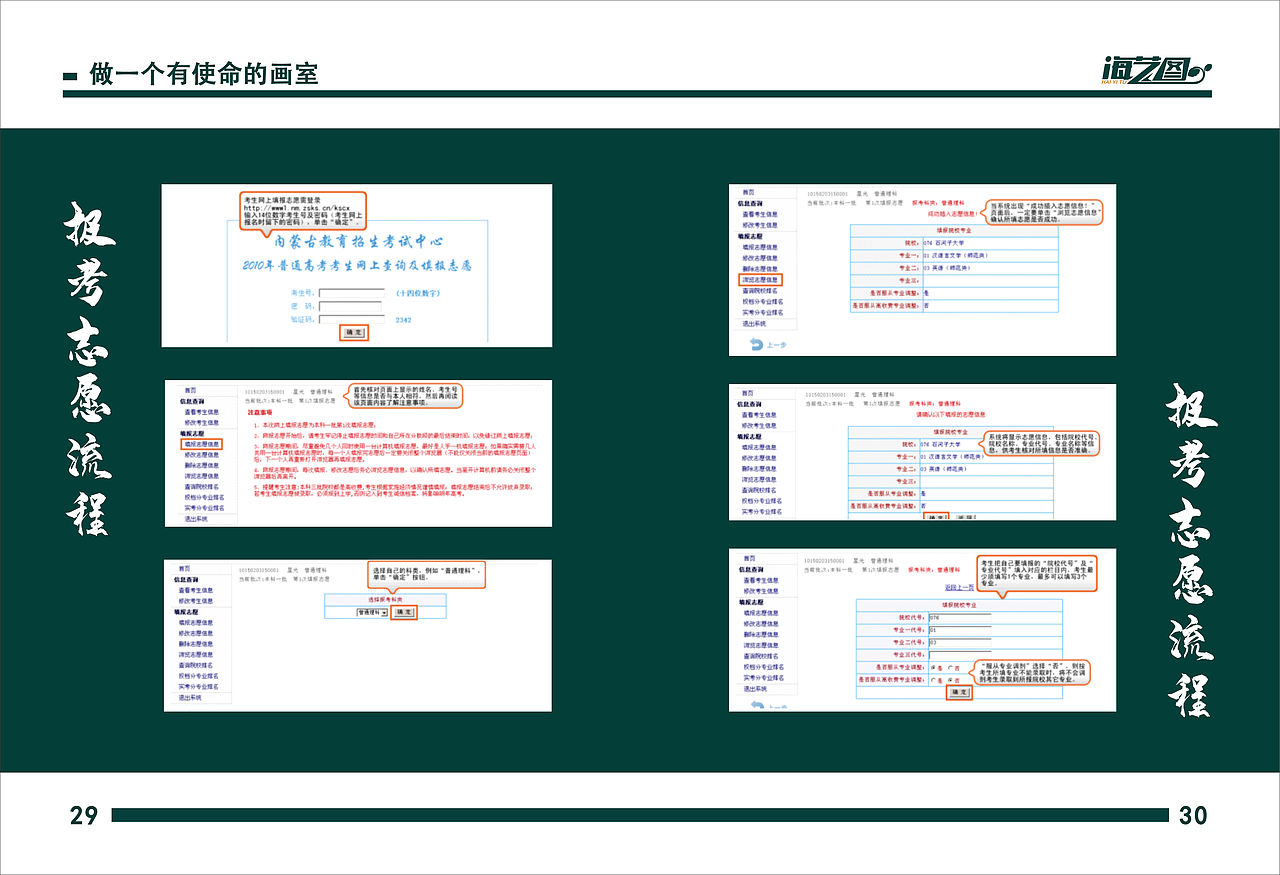Open 首页 in the 填报院校专业 form page sidebar
1280x875 pixels.
click(x=749, y=558)
